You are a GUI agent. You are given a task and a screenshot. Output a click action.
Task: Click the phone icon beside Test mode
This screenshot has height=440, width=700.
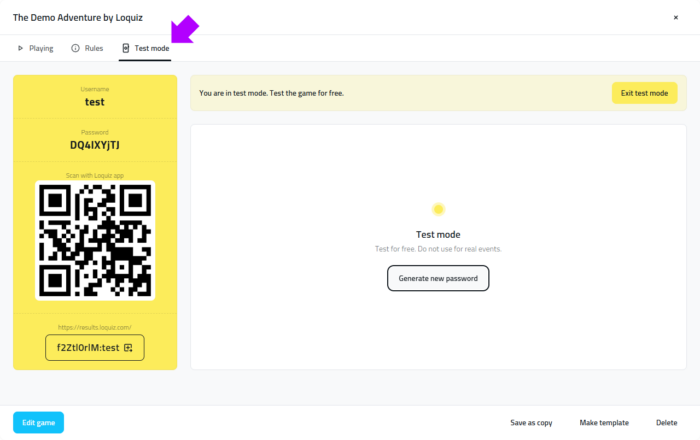126,48
